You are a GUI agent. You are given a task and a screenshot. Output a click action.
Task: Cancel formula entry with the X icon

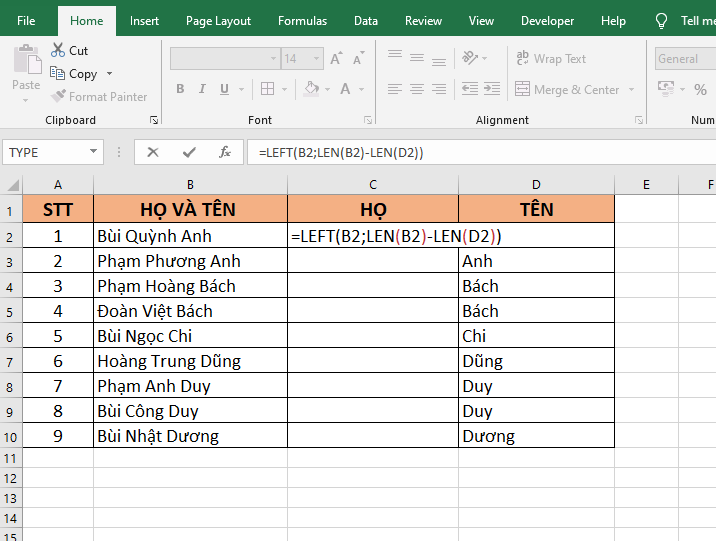153,152
